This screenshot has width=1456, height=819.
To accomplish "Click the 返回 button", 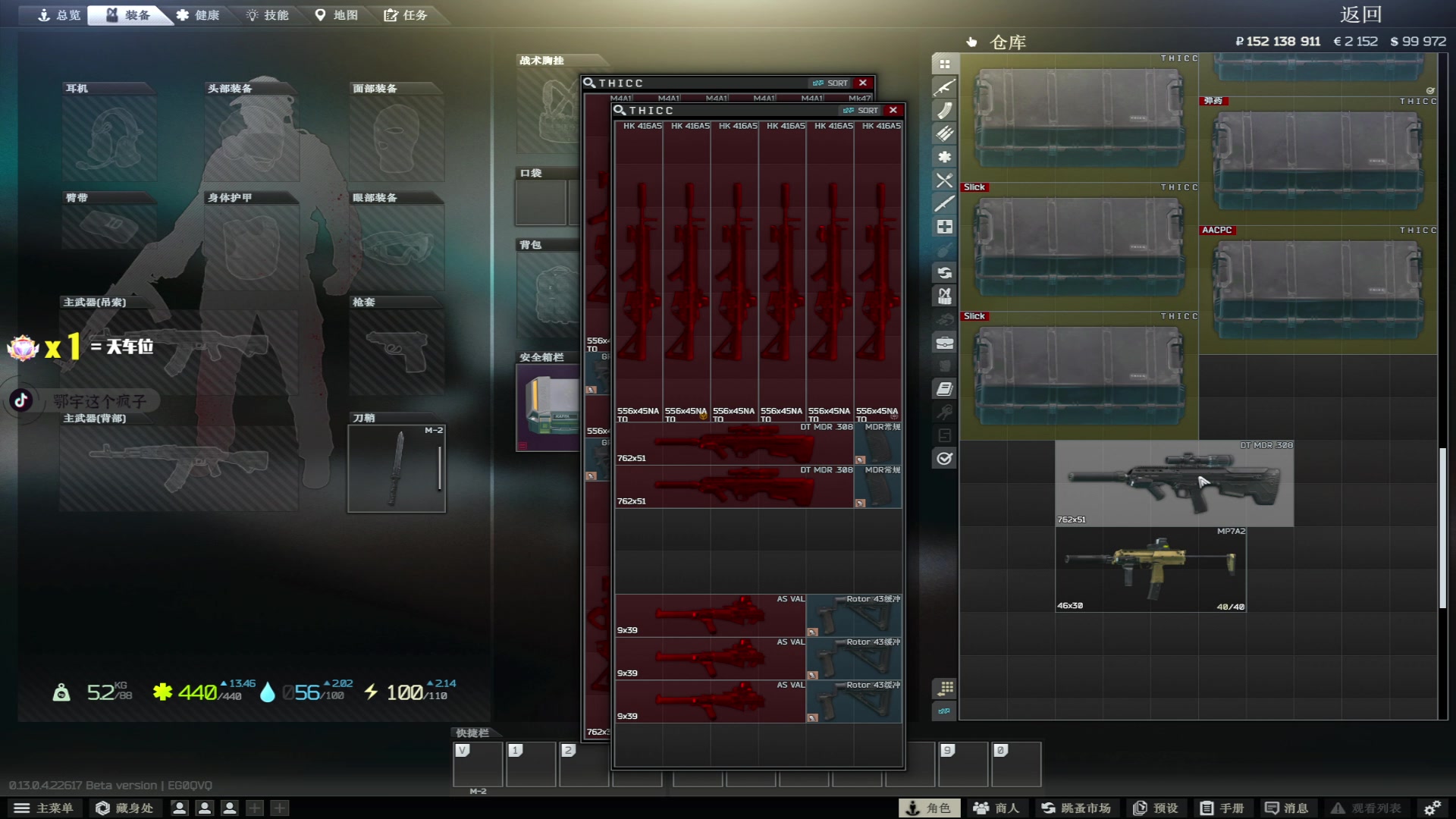I will pos(1360,14).
